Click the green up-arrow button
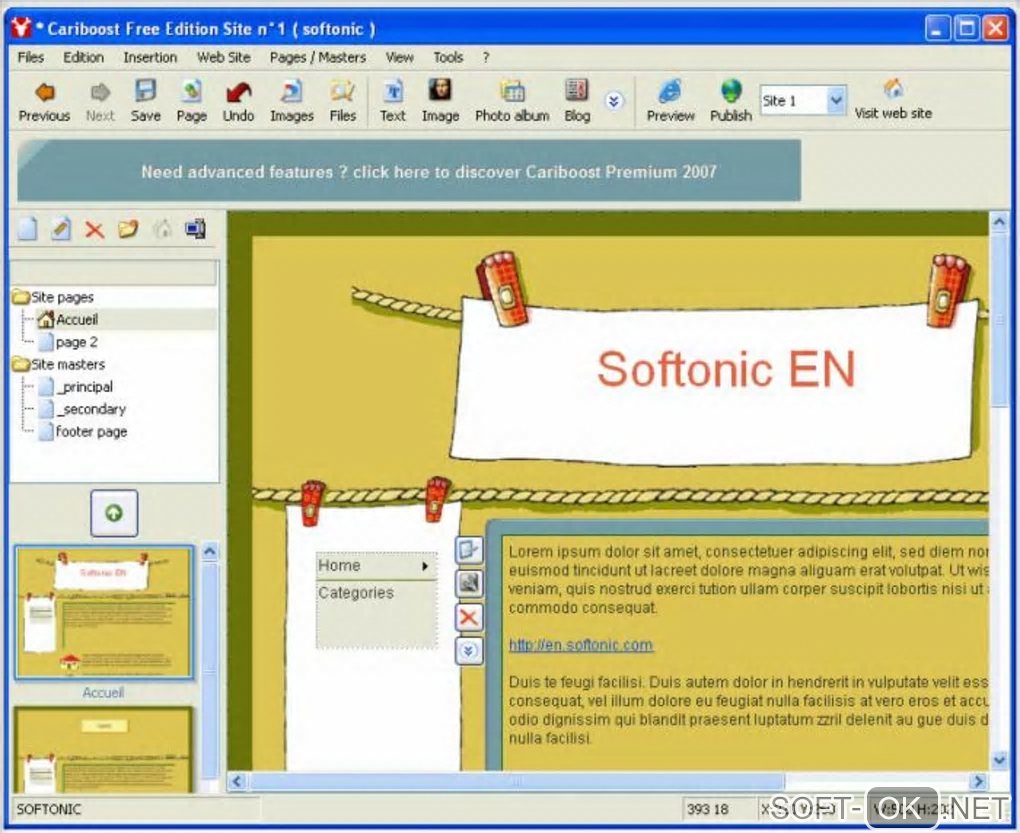1020x833 pixels. 114,513
